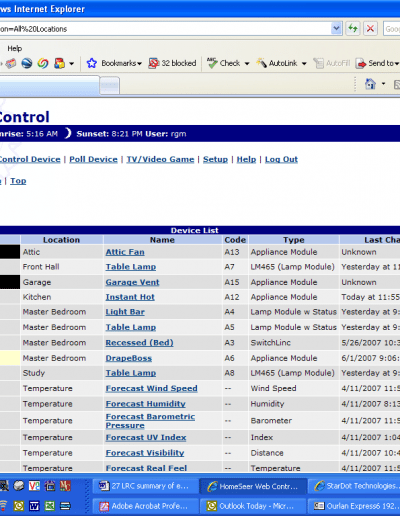Open the Help menu

(15, 48)
